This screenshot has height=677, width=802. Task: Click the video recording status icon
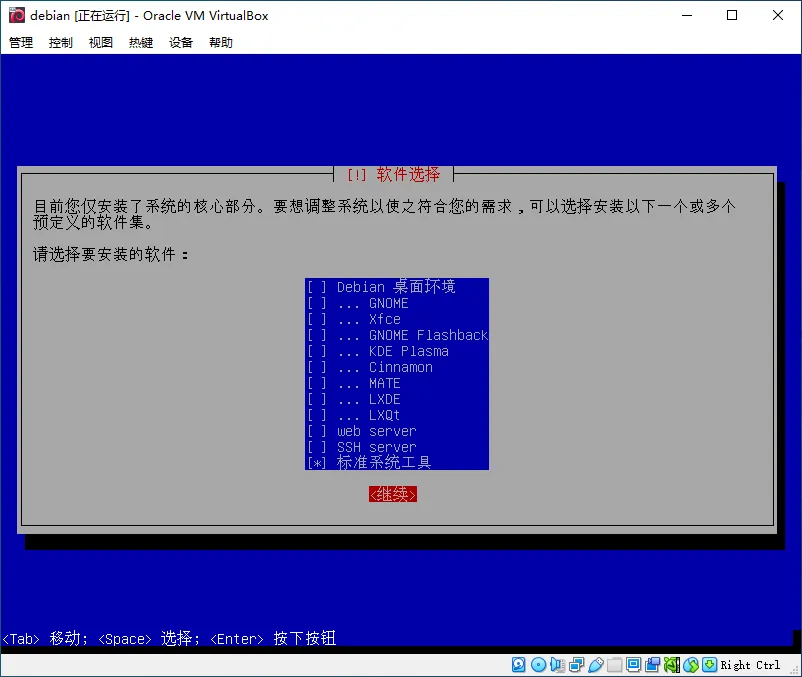tap(653, 665)
